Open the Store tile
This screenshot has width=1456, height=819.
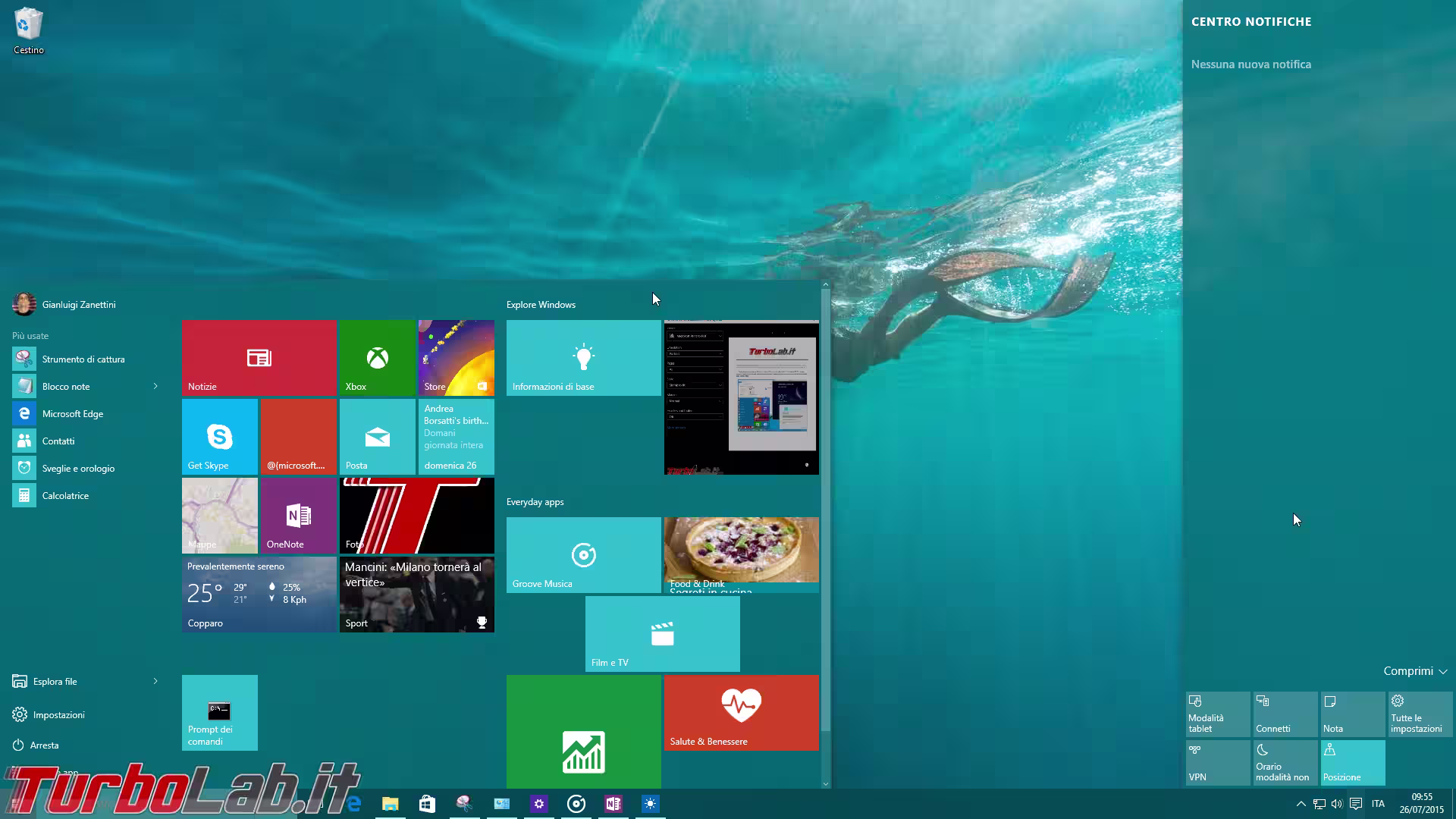456,357
